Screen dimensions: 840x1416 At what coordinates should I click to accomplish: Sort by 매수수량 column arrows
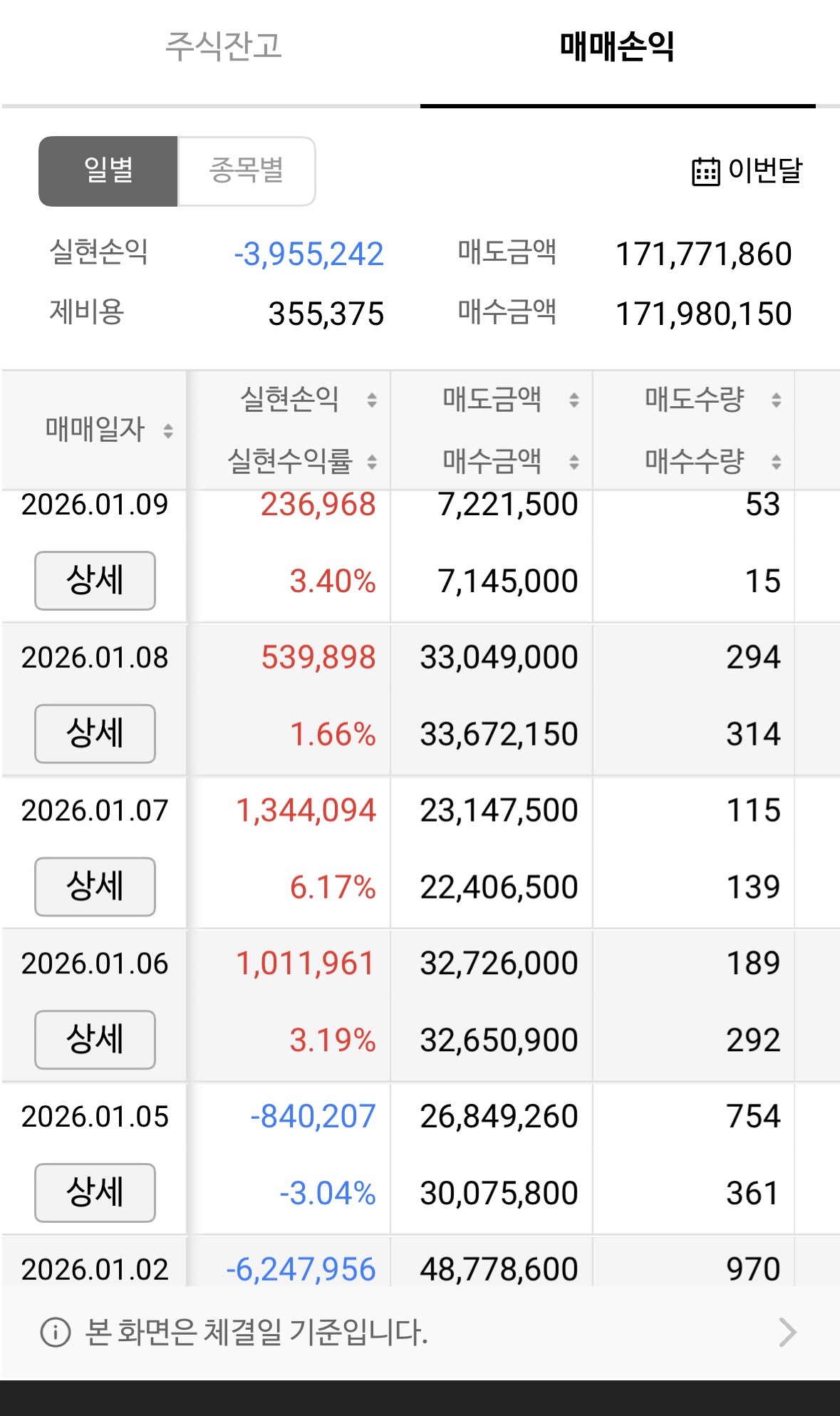pos(777,462)
